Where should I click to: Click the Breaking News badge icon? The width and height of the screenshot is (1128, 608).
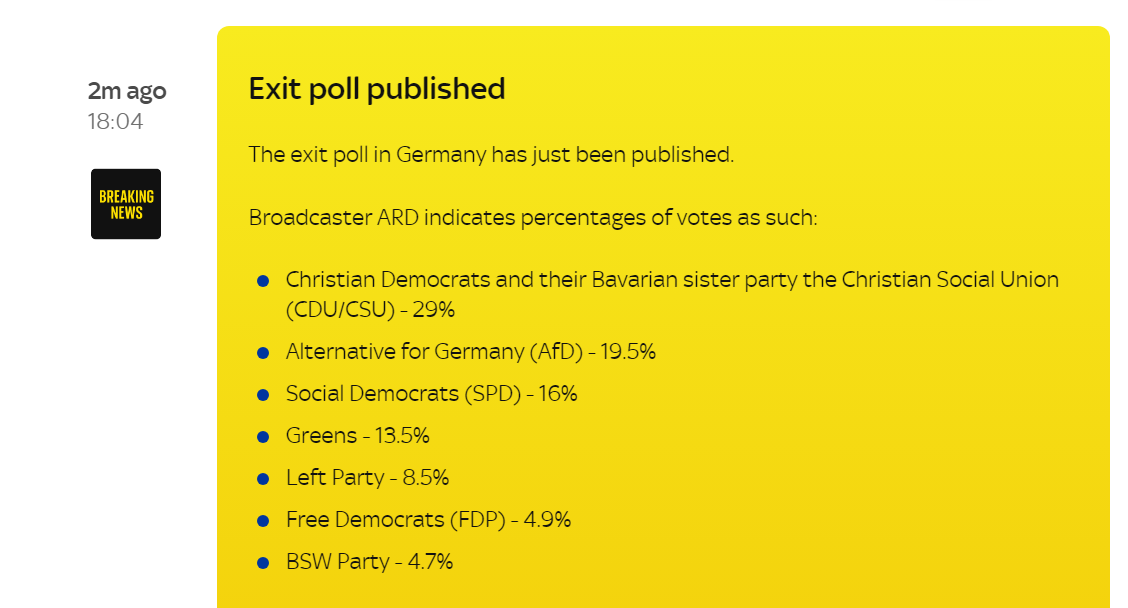click(126, 204)
